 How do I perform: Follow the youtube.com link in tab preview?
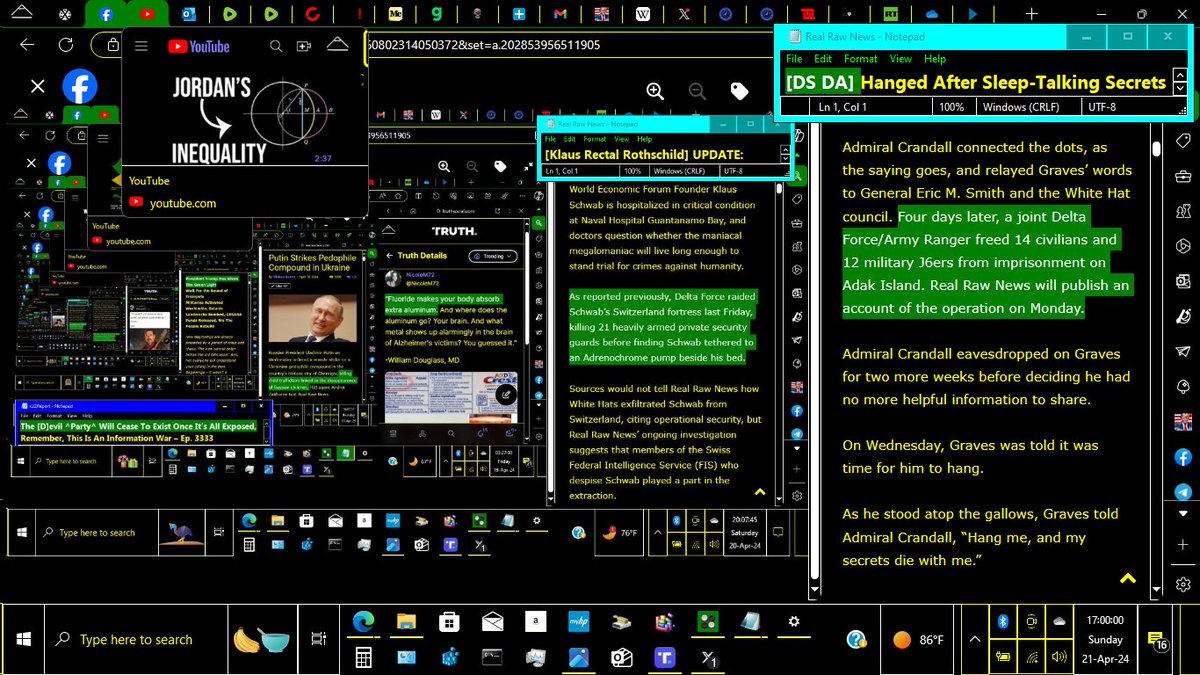point(183,203)
